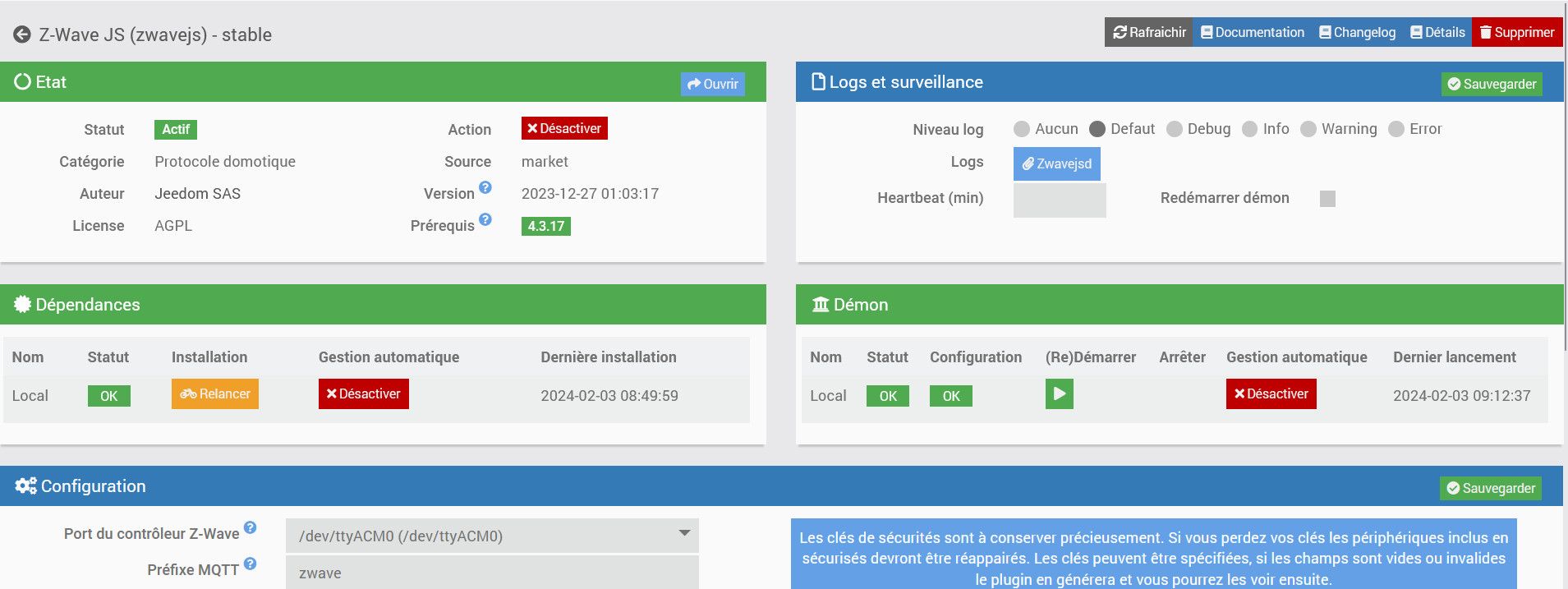Open the Zwavejsd log
The image size is (1568, 589).
[x=1057, y=163]
